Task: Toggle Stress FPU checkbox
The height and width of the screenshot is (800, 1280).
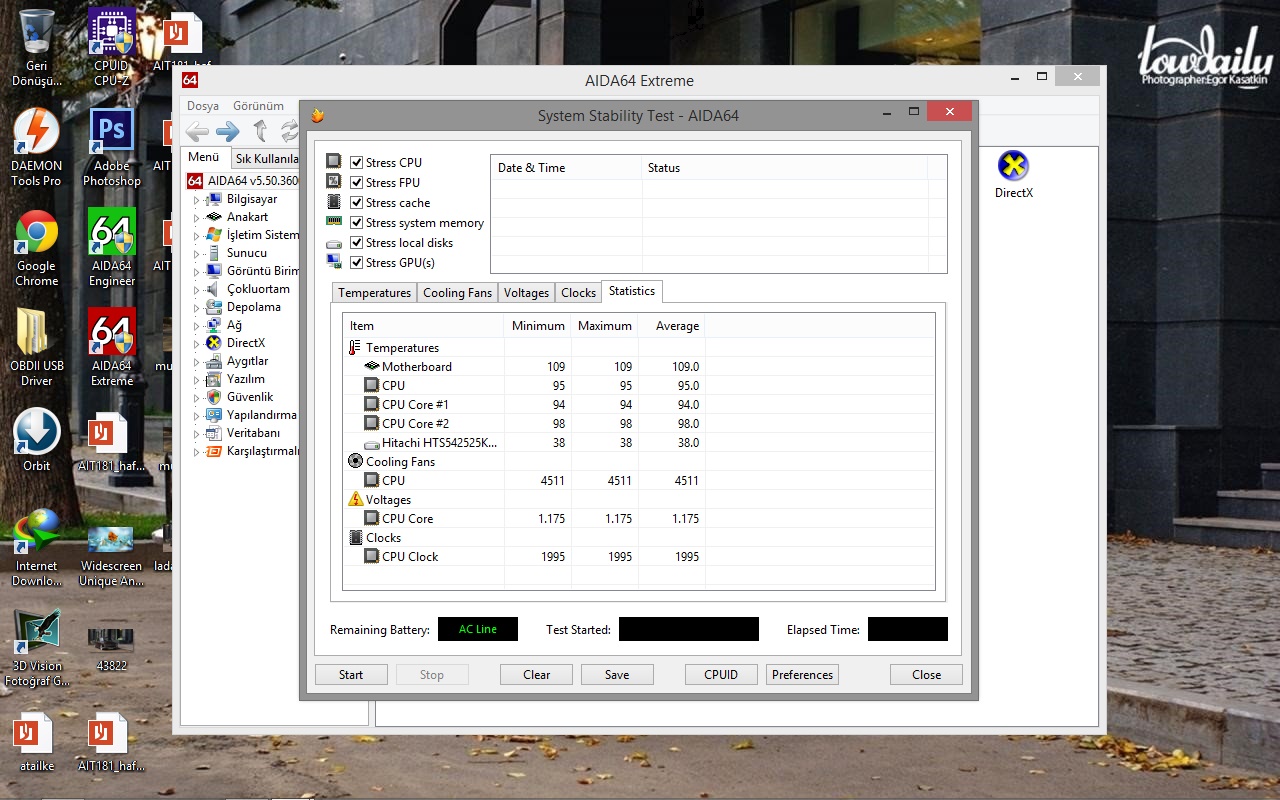Action: [356, 182]
